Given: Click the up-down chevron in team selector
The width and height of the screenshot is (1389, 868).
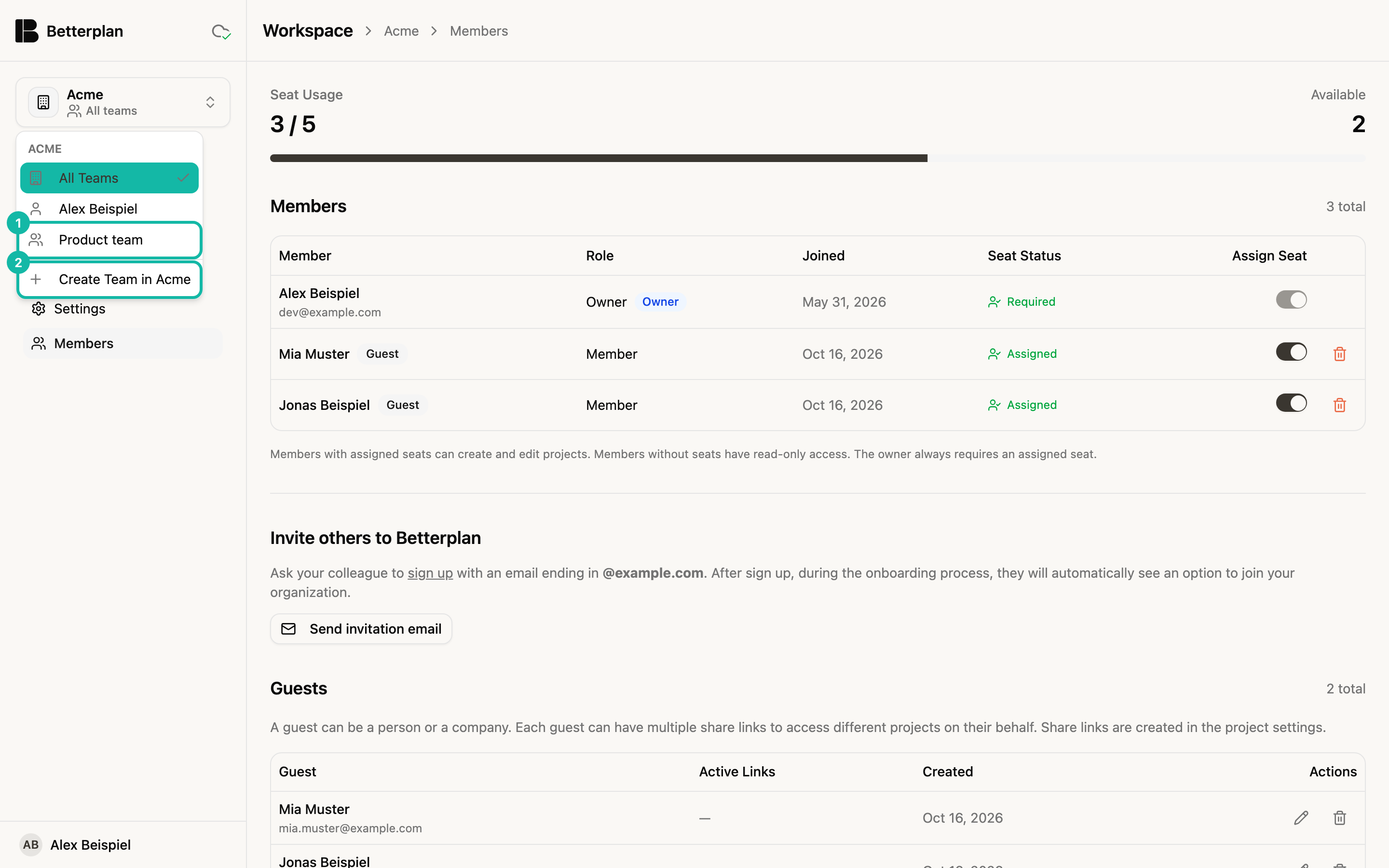Looking at the screenshot, I should [x=210, y=102].
